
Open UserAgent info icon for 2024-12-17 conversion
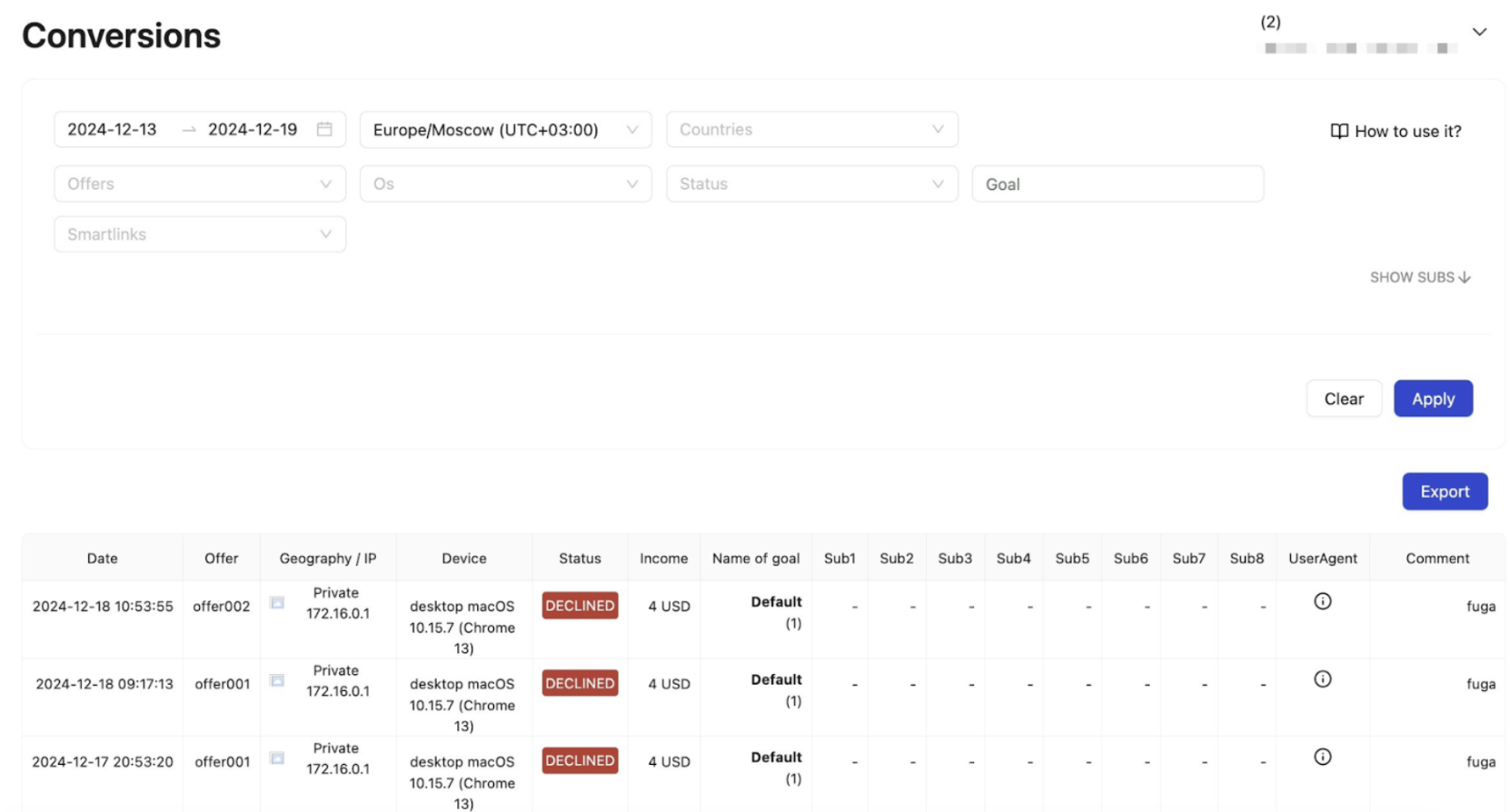tap(1322, 757)
